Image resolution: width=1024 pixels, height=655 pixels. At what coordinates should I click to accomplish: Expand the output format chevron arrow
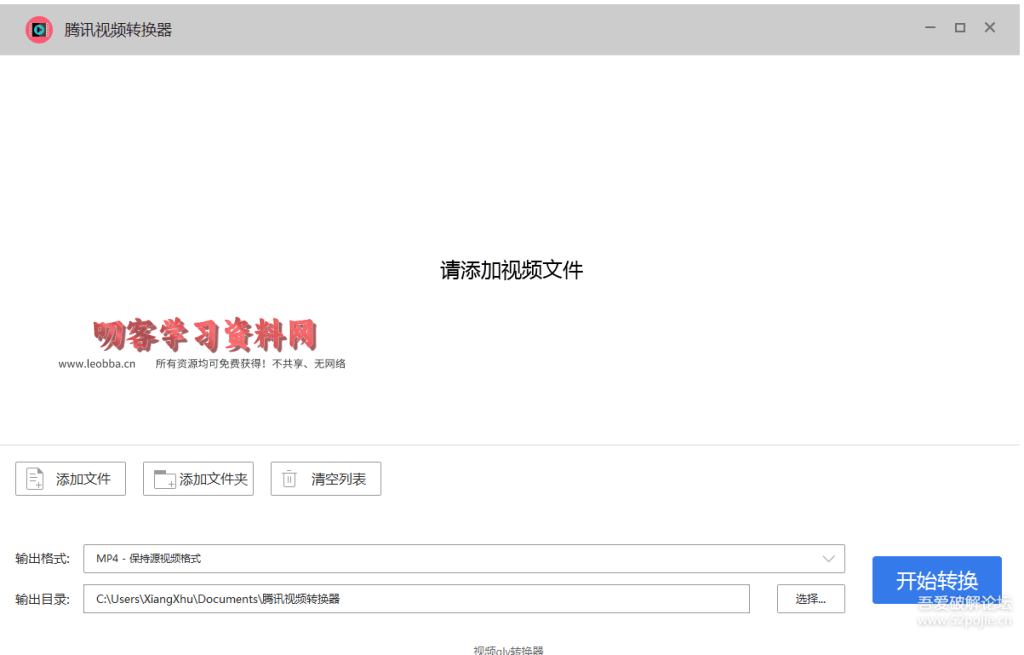(x=828, y=558)
